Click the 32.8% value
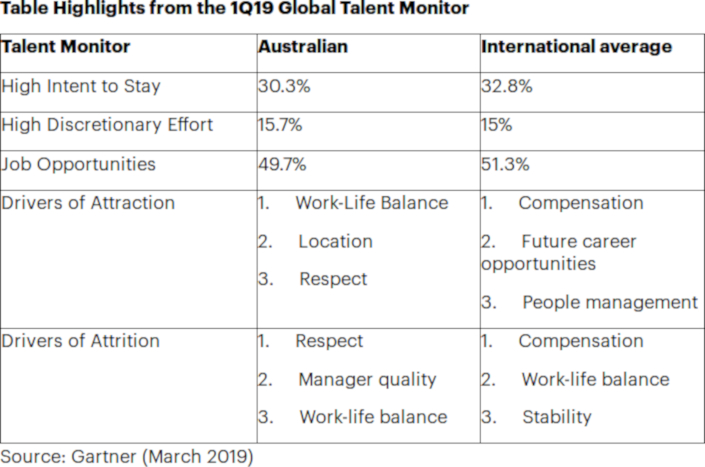Image resolution: width=705 pixels, height=467 pixels. pyautogui.click(x=507, y=86)
